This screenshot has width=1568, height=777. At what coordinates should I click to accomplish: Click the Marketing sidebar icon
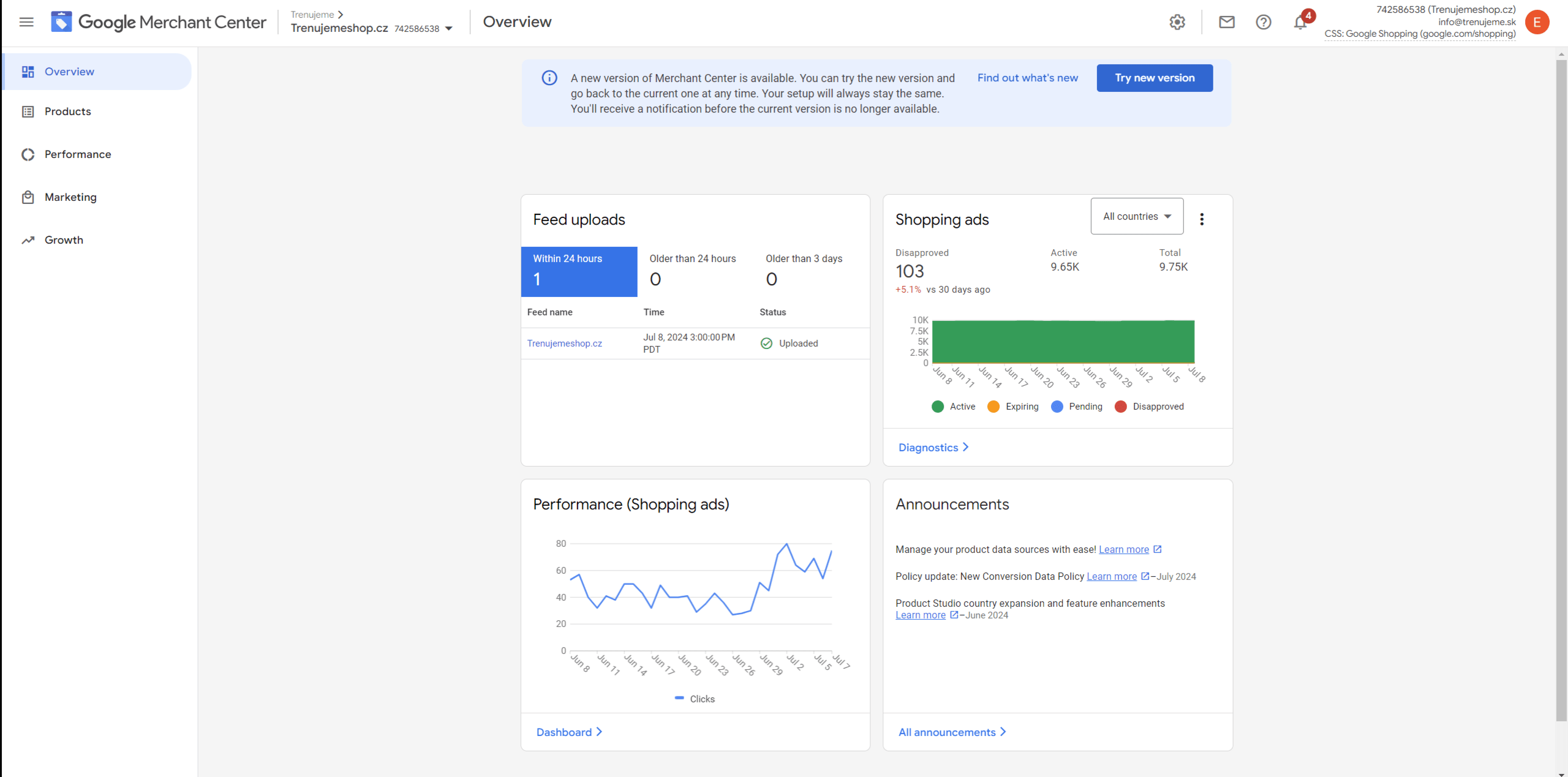click(28, 197)
